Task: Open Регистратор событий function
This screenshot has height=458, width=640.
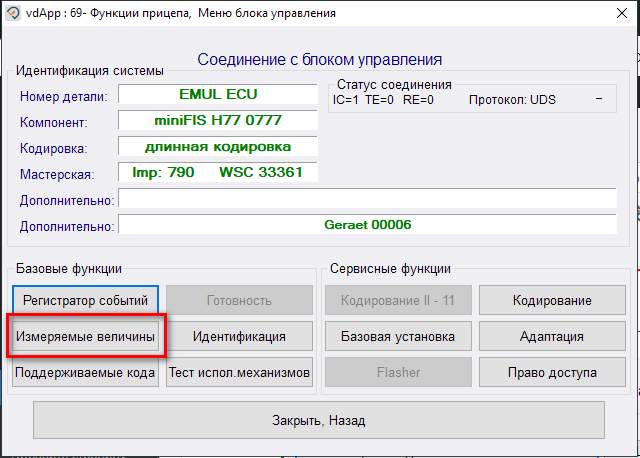Action: pos(85,300)
